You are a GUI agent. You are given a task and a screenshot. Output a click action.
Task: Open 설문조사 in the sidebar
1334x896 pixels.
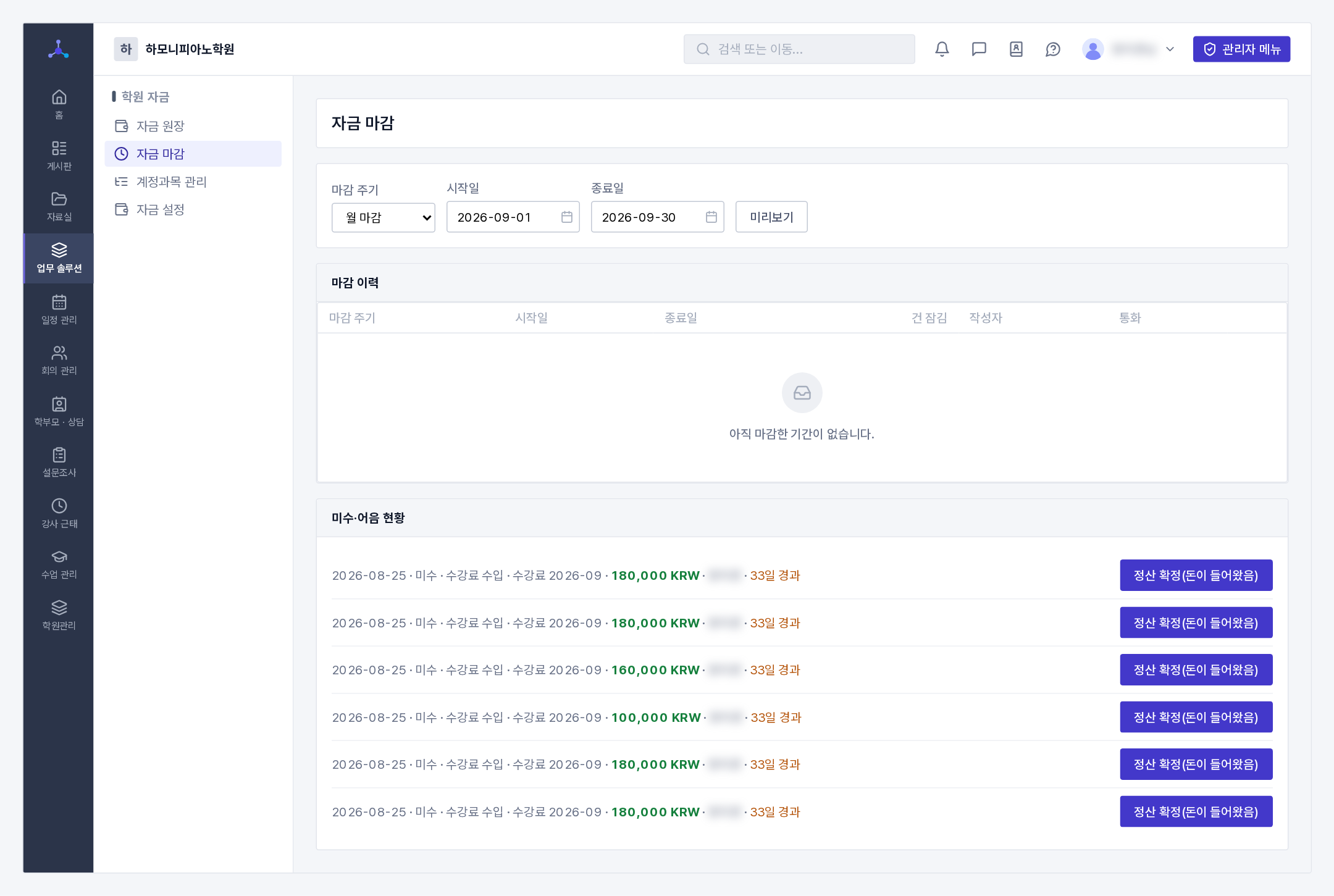[x=59, y=462]
